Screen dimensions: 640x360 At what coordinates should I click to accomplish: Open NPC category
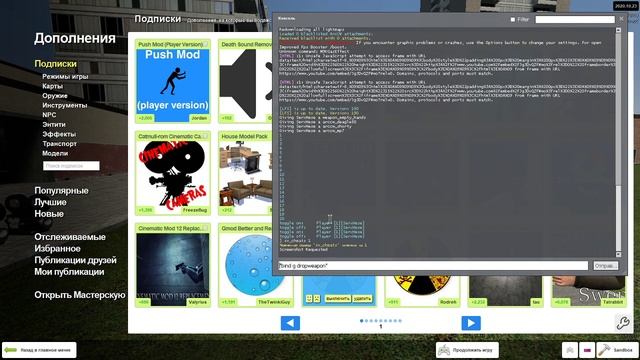(x=49, y=115)
